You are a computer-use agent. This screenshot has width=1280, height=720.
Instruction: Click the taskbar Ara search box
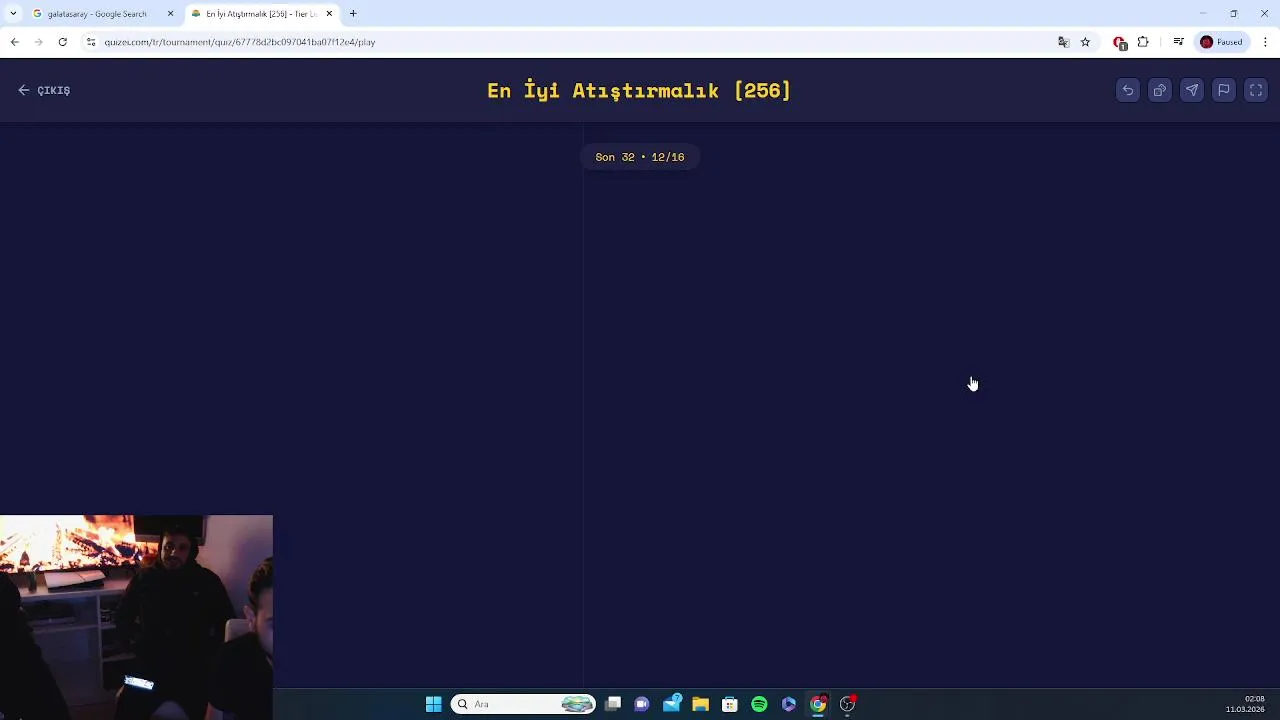(523, 704)
